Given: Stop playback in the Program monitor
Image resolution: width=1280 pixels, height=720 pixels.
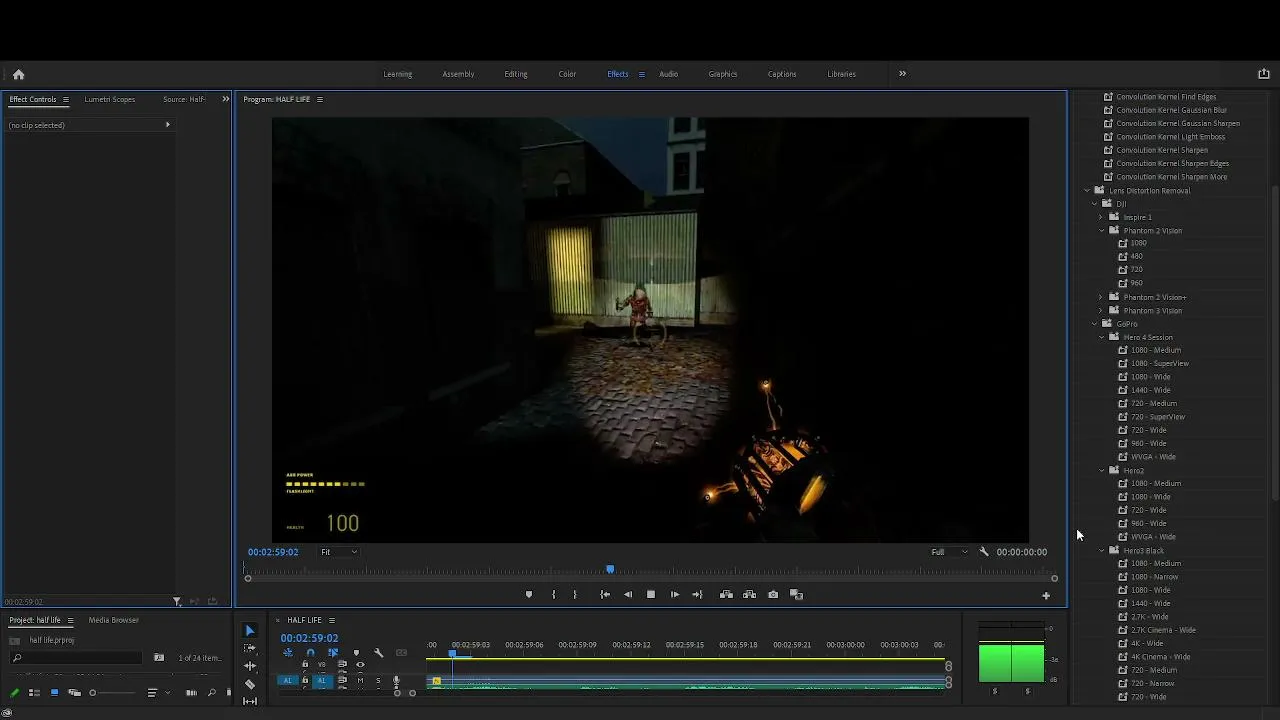Looking at the screenshot, I should tap(651, 595).
